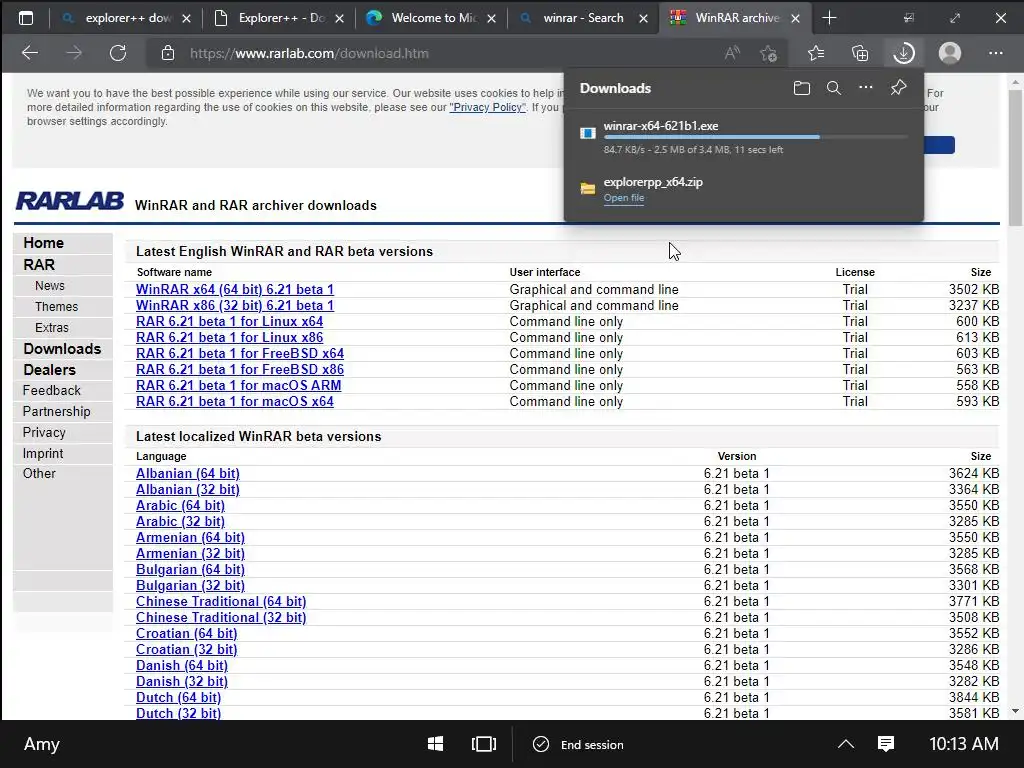Download Croatian (32 bit) localized version
Viewport: 1024px width, 768px height.
coord(186,650)
